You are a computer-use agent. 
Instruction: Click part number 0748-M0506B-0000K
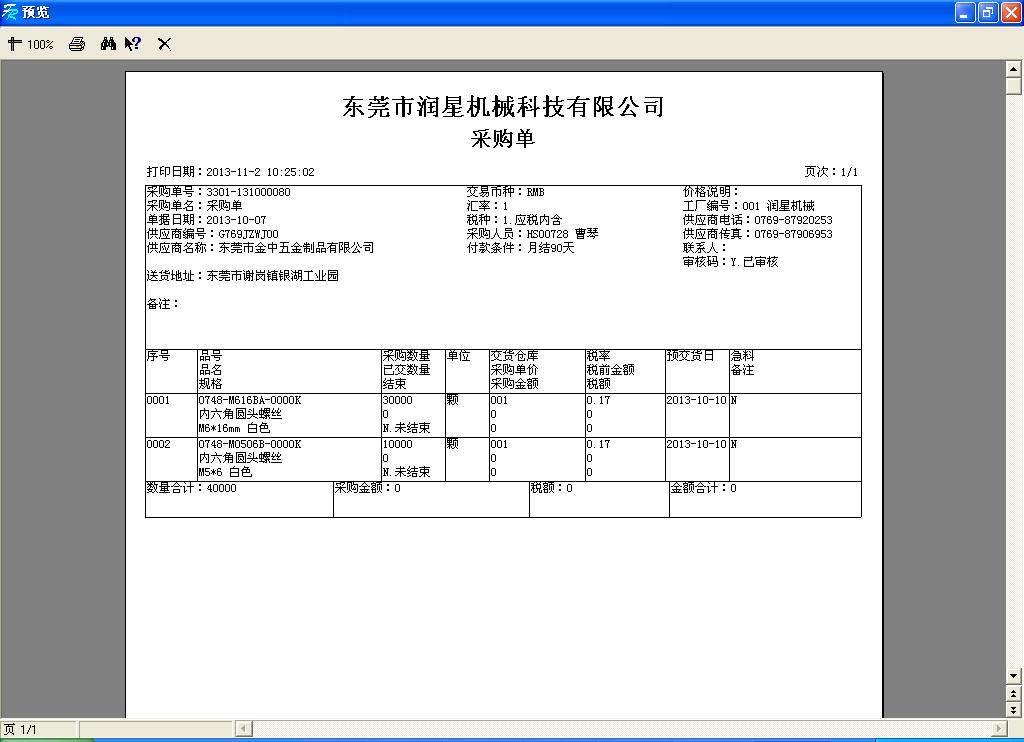[x=249, y=444]
